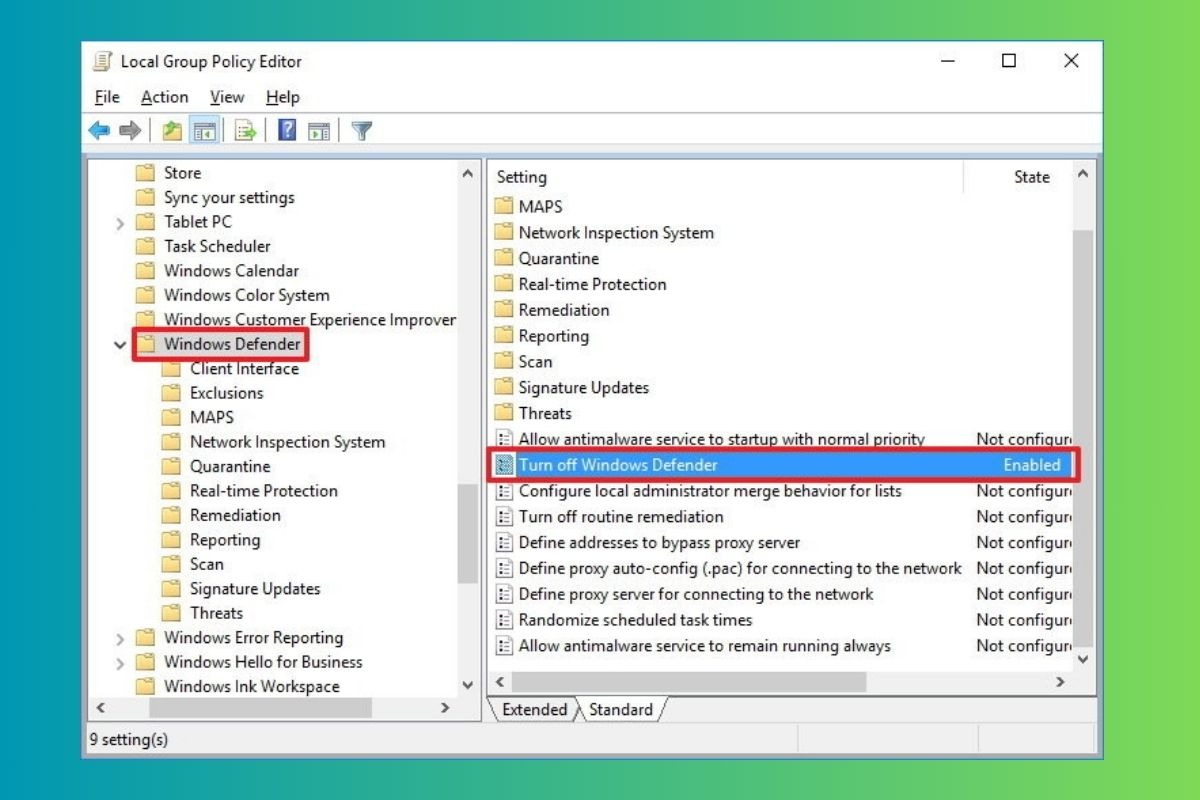The image size is (1200, 800).
Task: Open the Help menu
Action: tap(283, 97)
